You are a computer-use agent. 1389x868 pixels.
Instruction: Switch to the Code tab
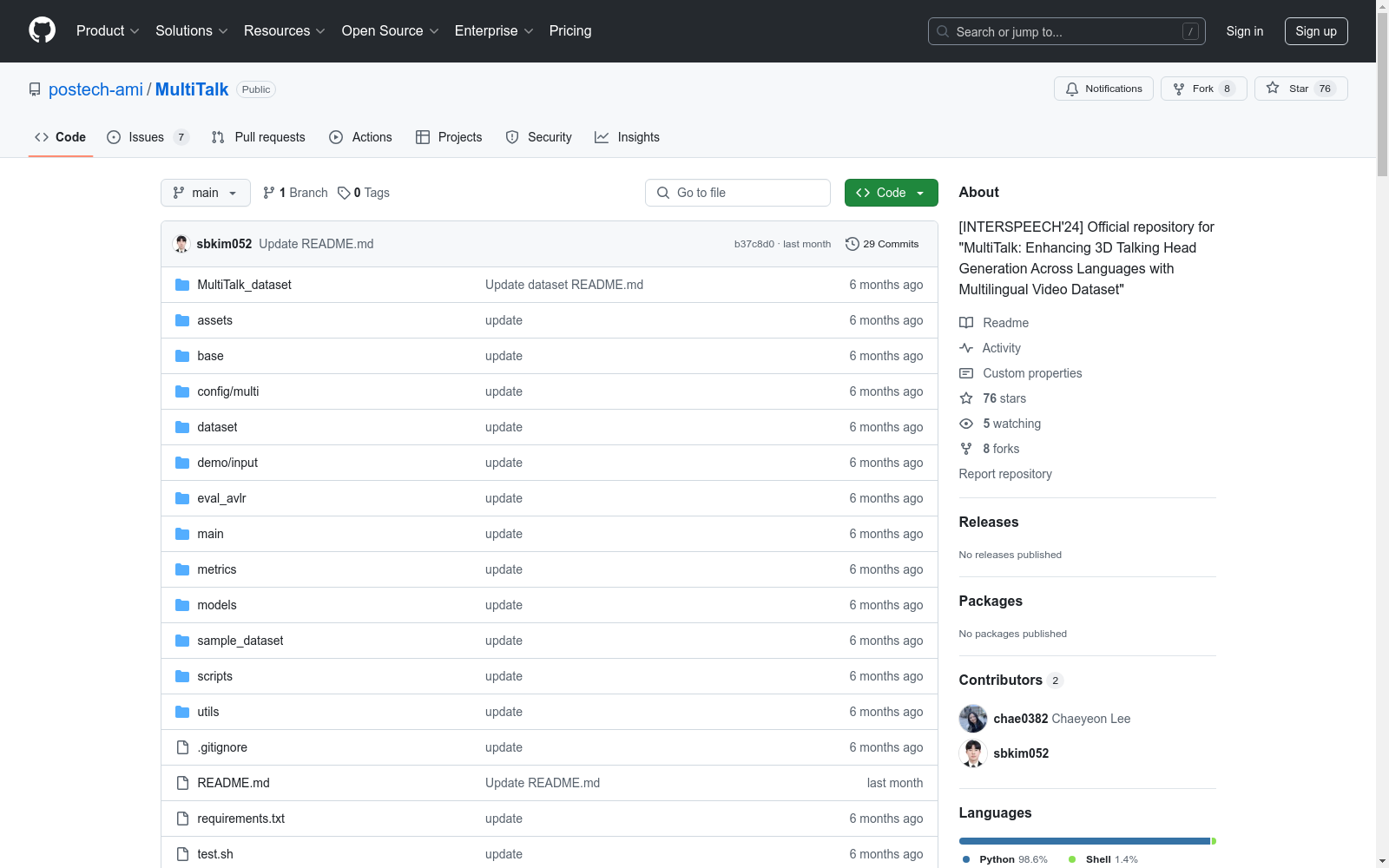click(61, 137)
